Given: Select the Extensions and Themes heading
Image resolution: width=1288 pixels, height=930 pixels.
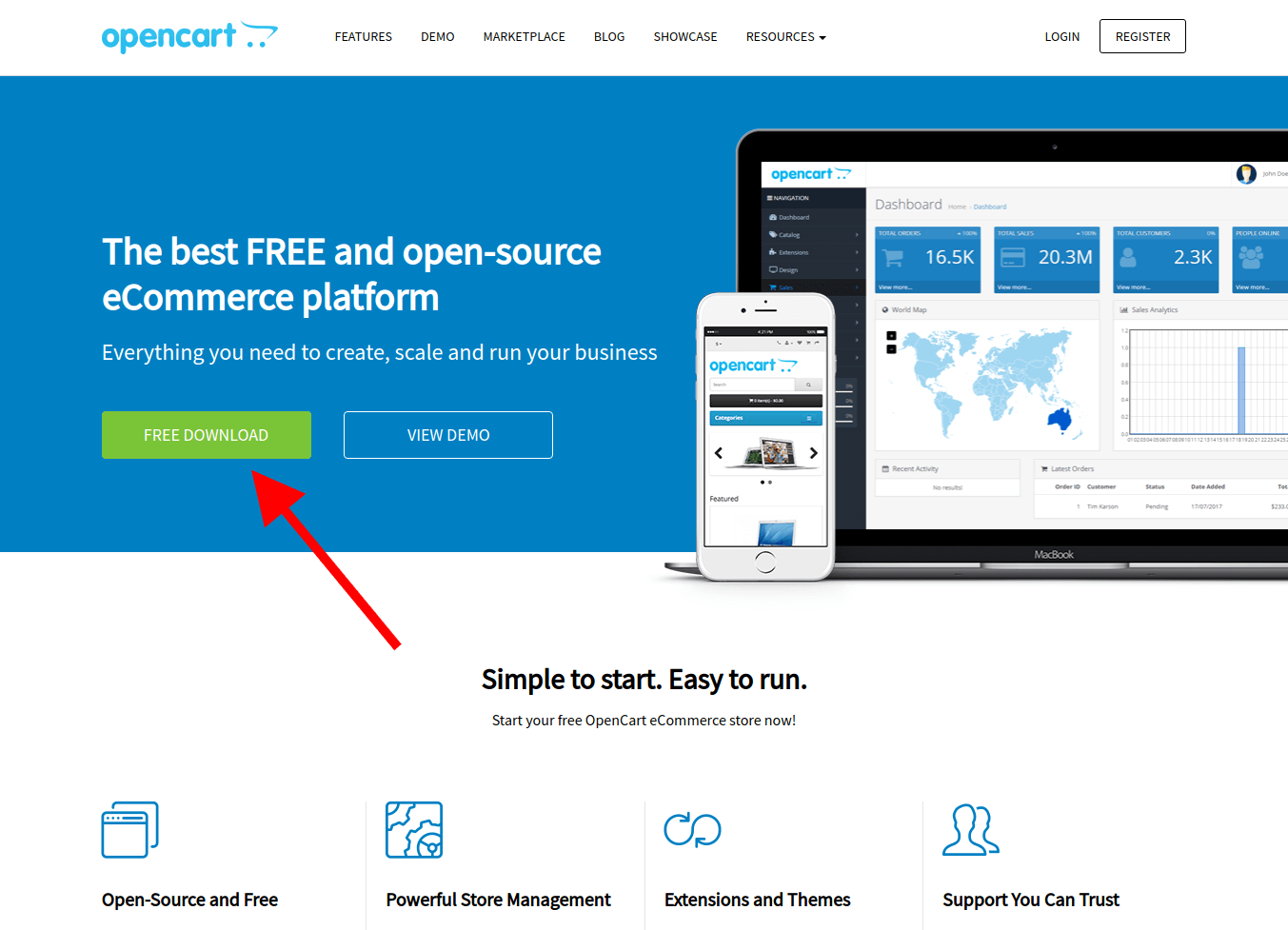Looking at the screenshot, I should coord(757,900).
